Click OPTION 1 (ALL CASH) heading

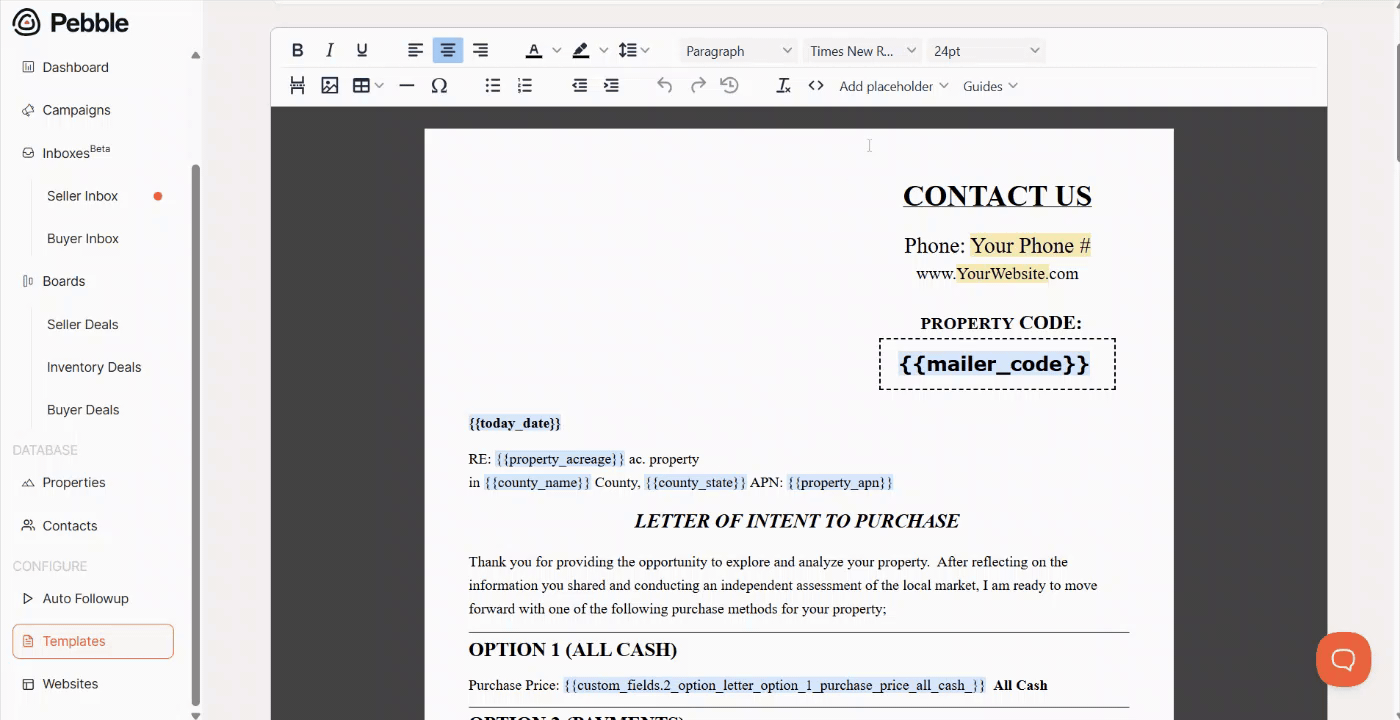coord(573,650)
